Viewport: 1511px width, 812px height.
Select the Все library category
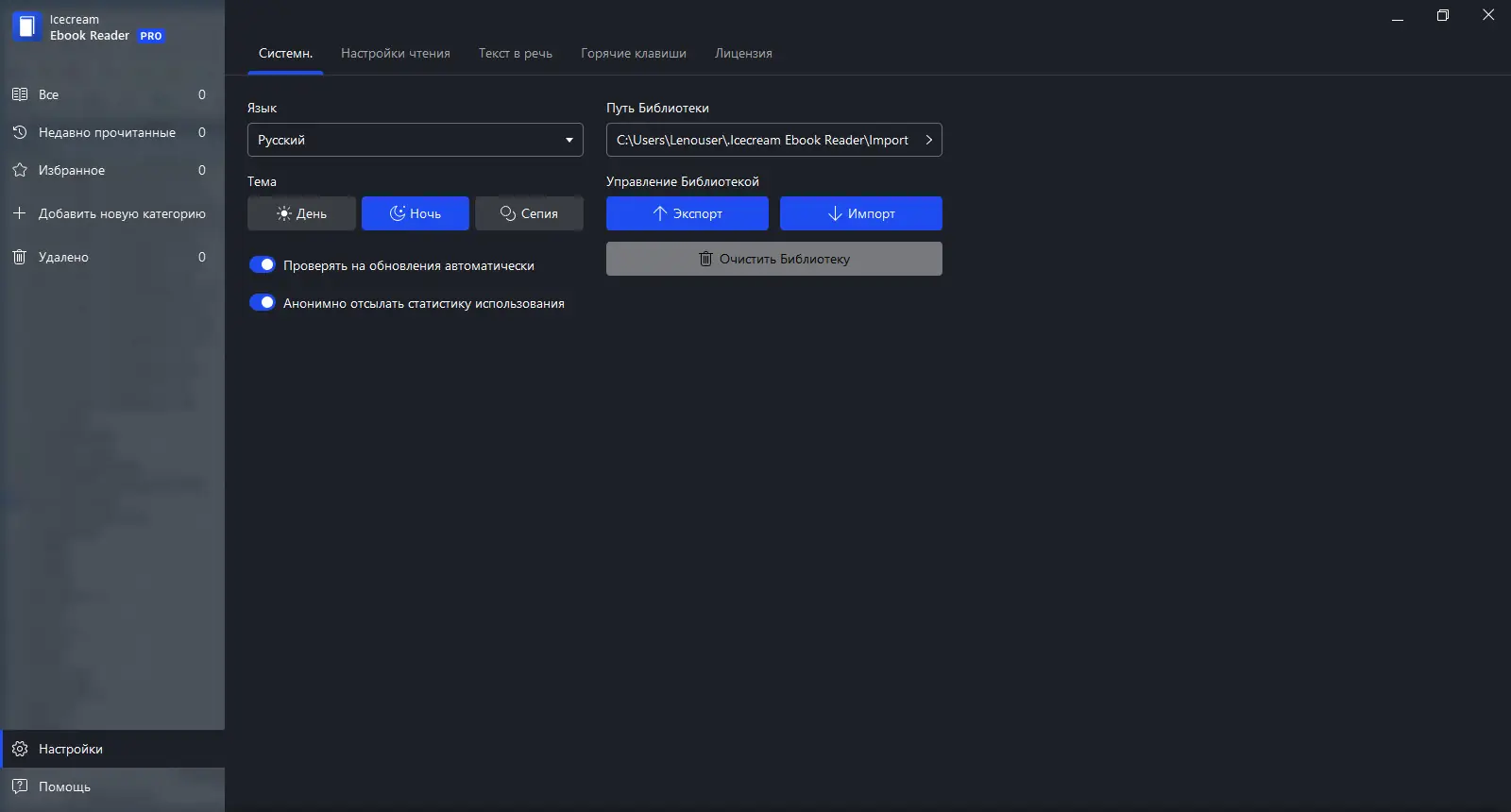click(x=112, y=94)
